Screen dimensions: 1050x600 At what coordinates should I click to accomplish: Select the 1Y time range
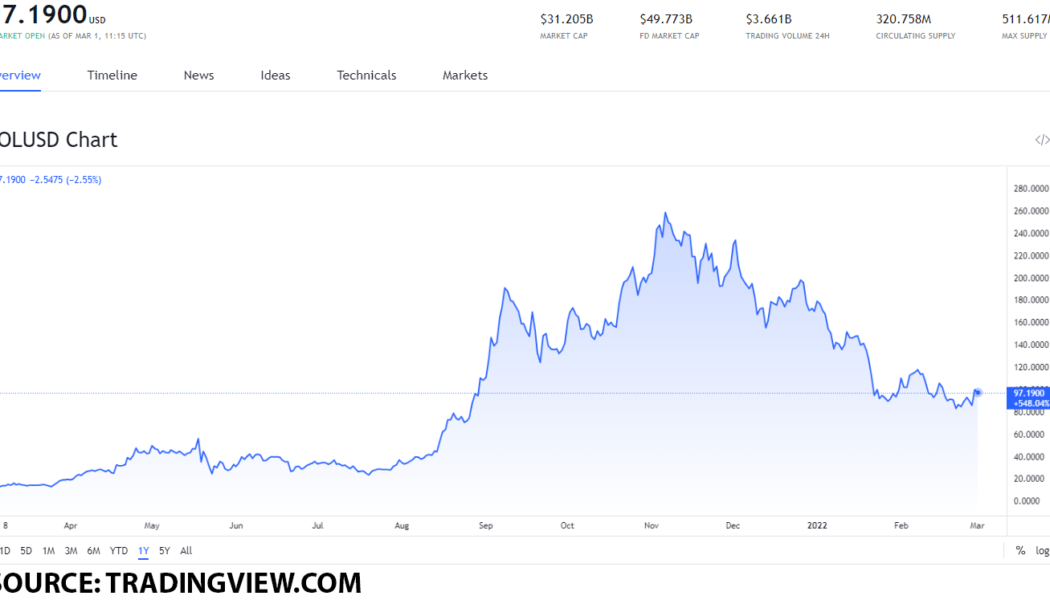click(142, 550)
